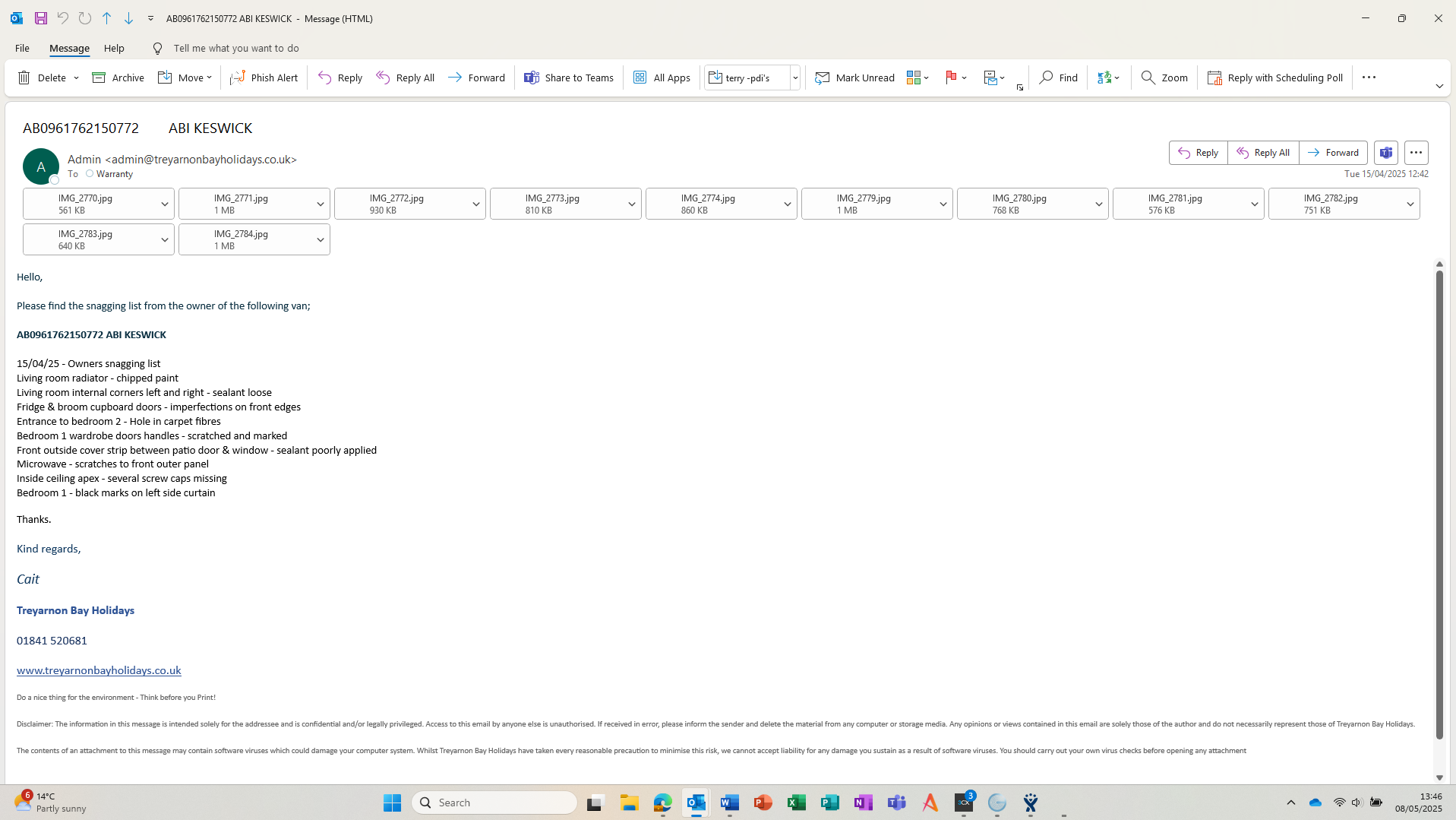This screenshot has width=1456, height=820.
Task: Open Excel from the Windows taskbar
Action: (796, 803)
